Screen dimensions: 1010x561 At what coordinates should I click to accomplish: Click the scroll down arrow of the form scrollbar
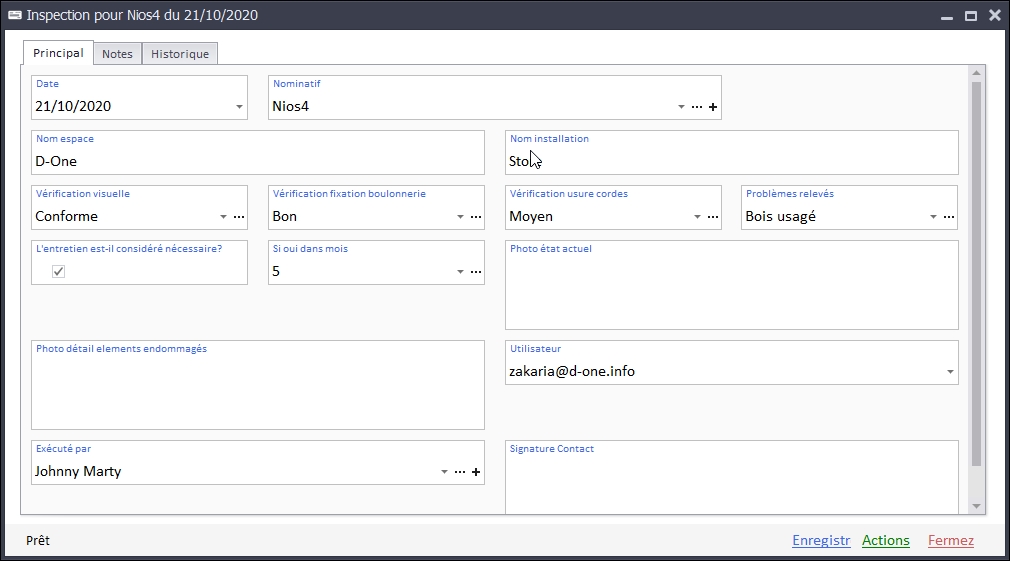click(977, 507)
